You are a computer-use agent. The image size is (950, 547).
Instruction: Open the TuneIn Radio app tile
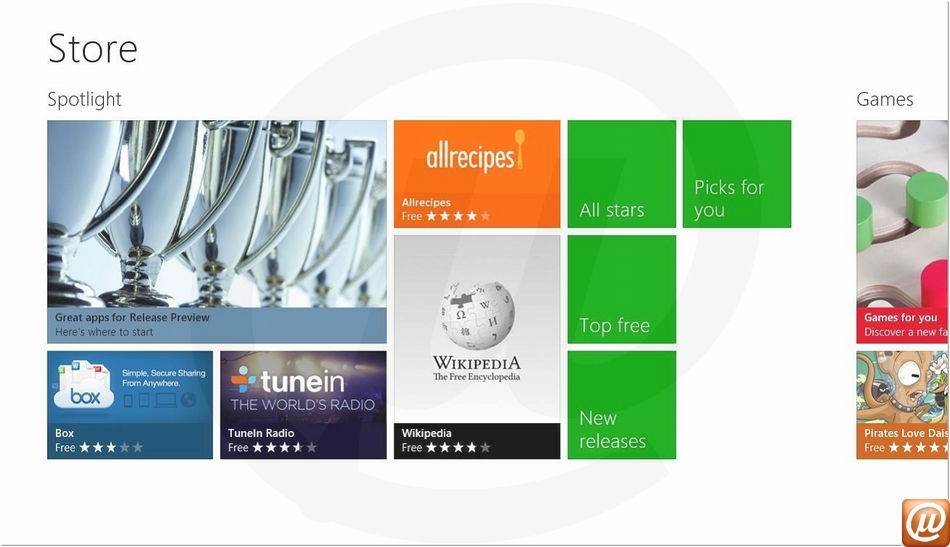click(x=303, y=405)
